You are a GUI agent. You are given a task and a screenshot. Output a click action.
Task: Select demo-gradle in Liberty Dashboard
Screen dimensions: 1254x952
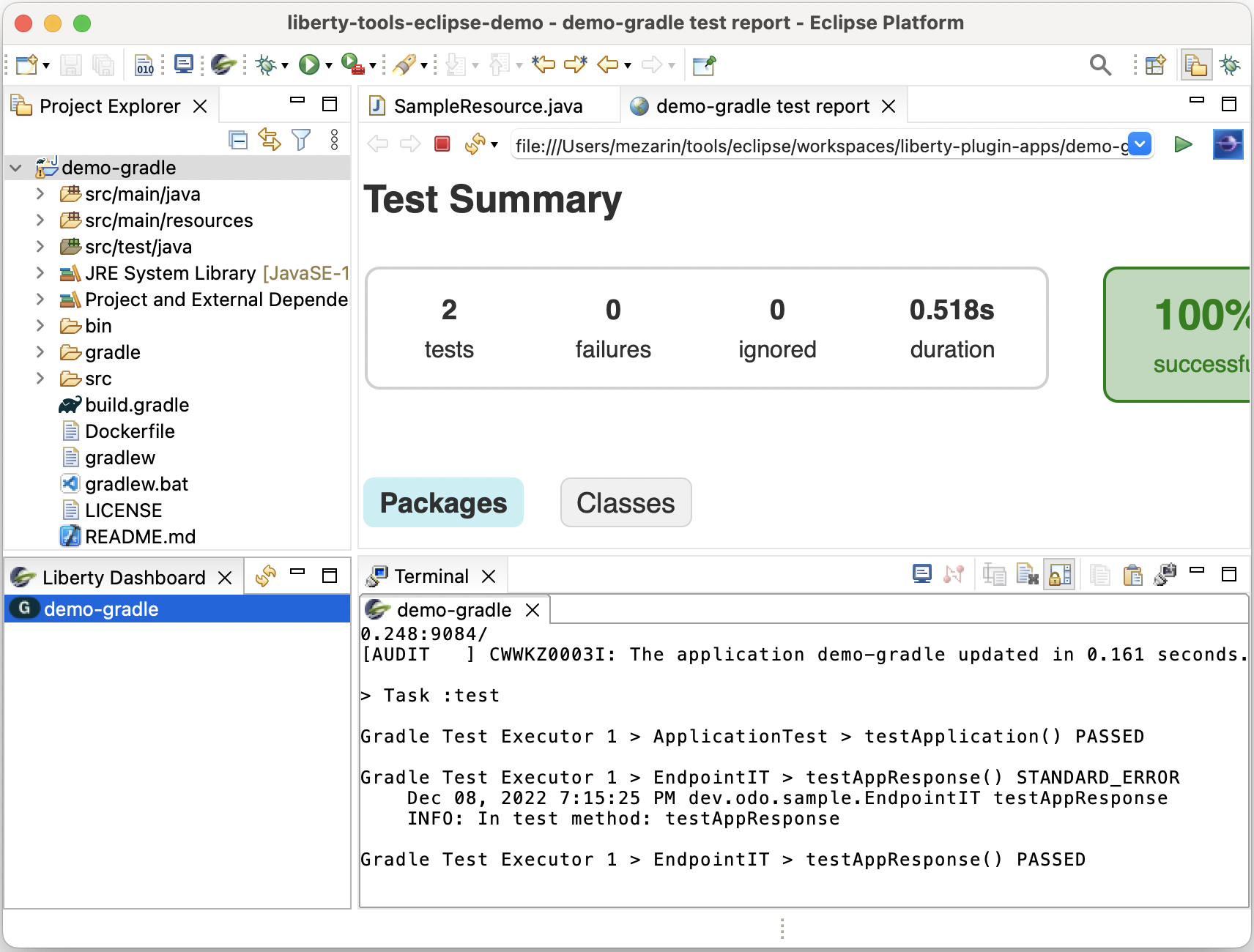(177, 609)
